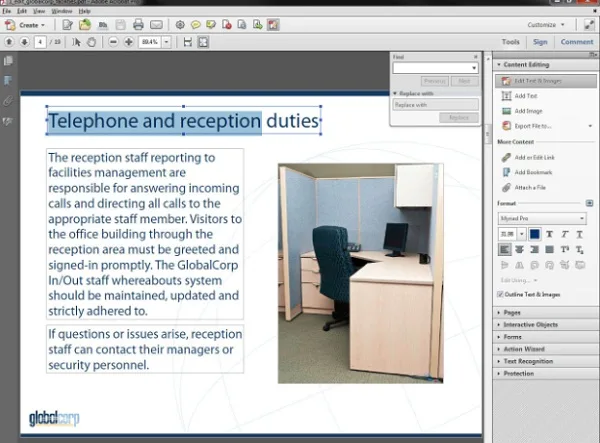Toggle bold text formatting
600x443 pixels.
(x=549, y=234)
